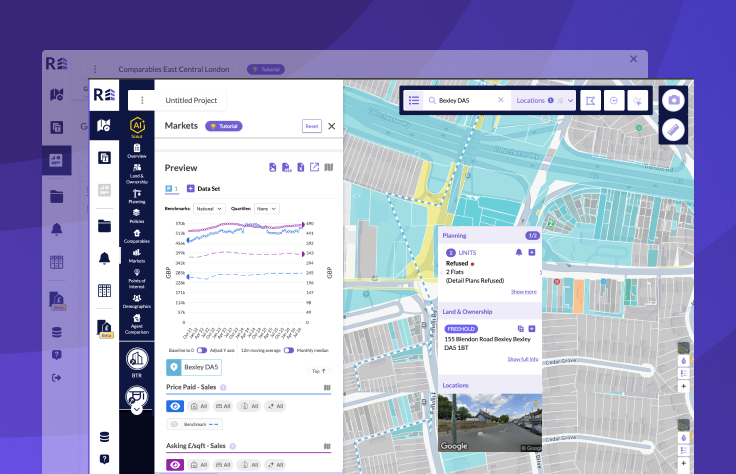Toggle Asking £/sqft - Sales visibility eye
The image size is (736, 474).
click(175, 465)
